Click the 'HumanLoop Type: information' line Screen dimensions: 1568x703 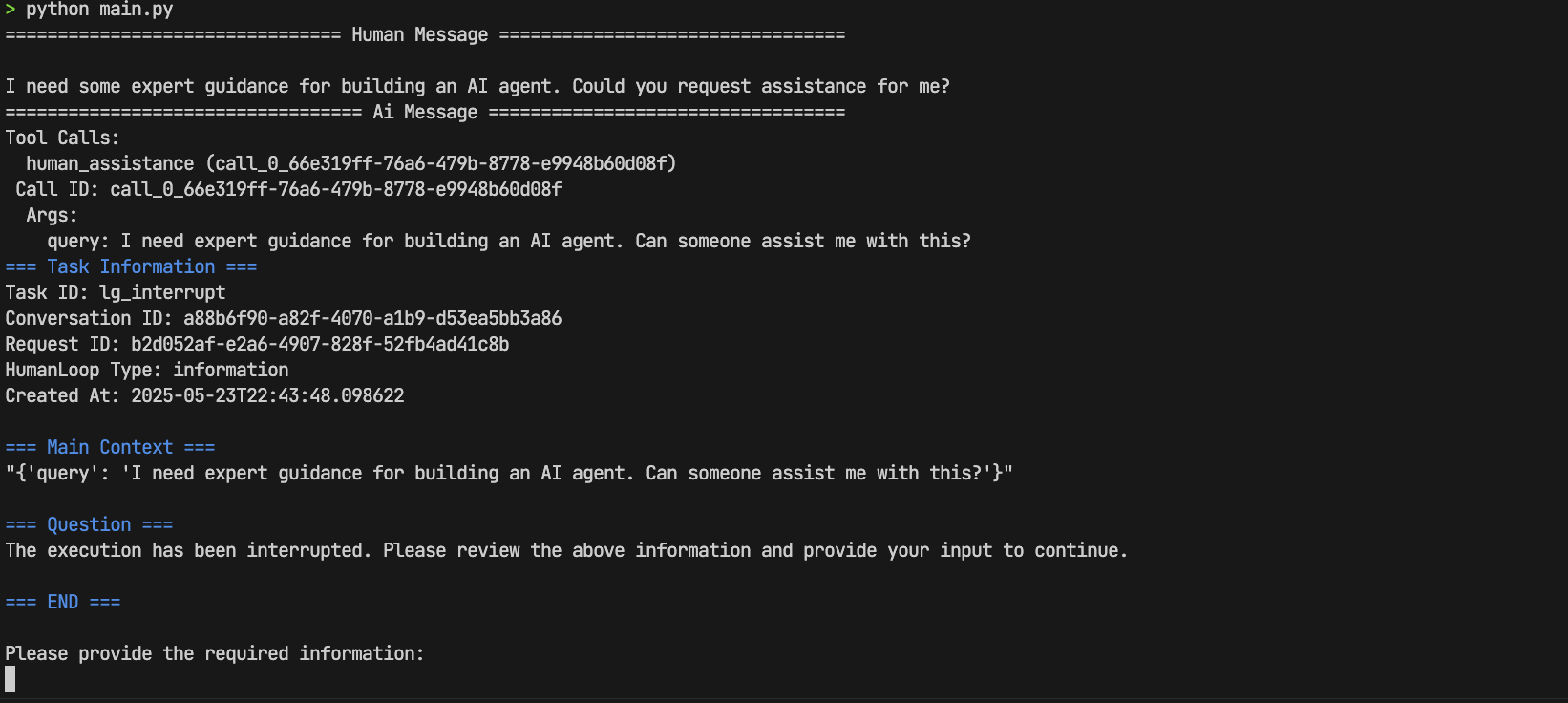(x=147, y=371)
